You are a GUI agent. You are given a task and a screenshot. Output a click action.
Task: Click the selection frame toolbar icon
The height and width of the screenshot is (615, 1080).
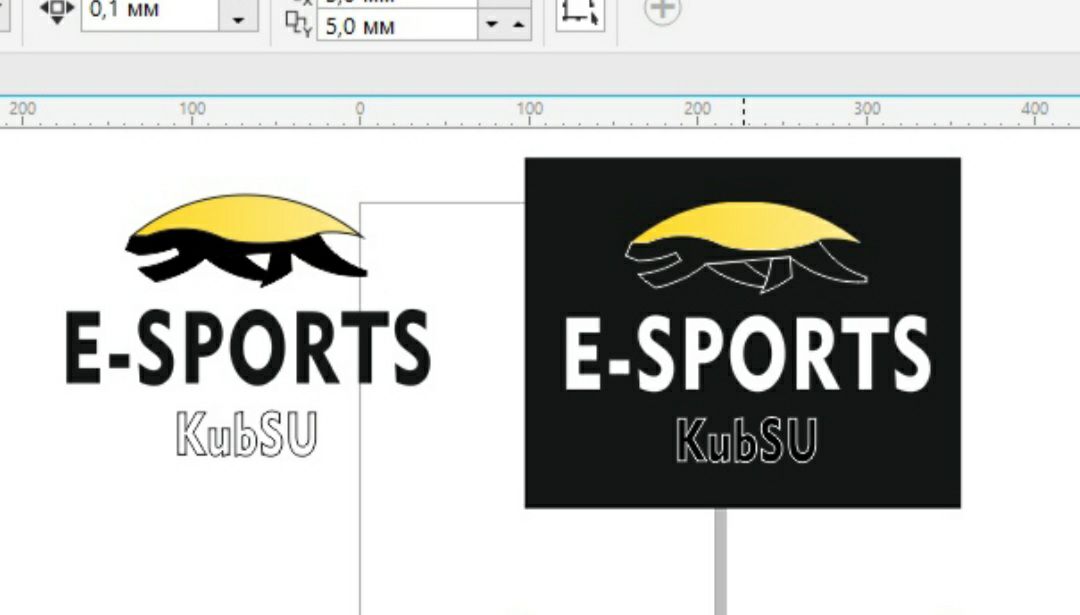pos(580,12)
